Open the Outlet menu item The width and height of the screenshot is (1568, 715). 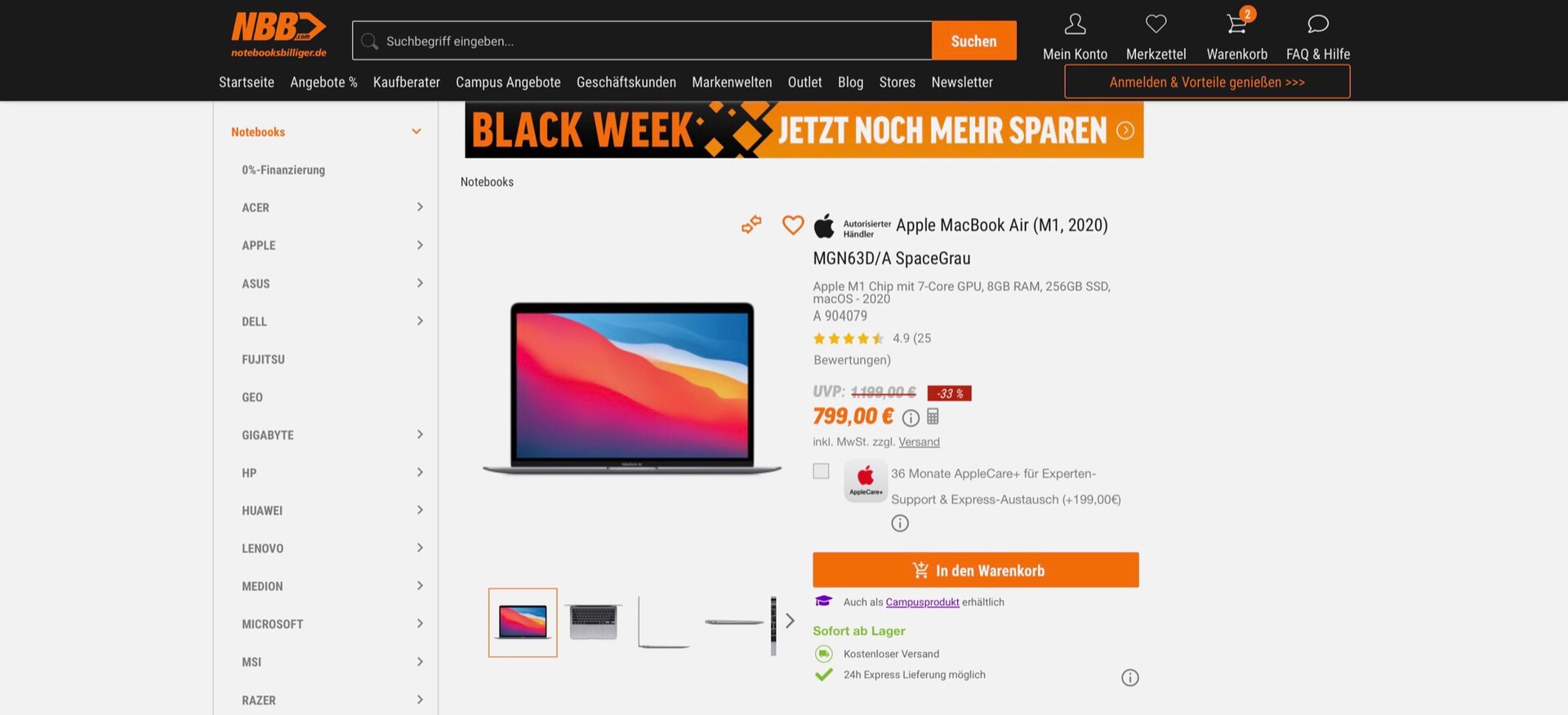point(804,82)
